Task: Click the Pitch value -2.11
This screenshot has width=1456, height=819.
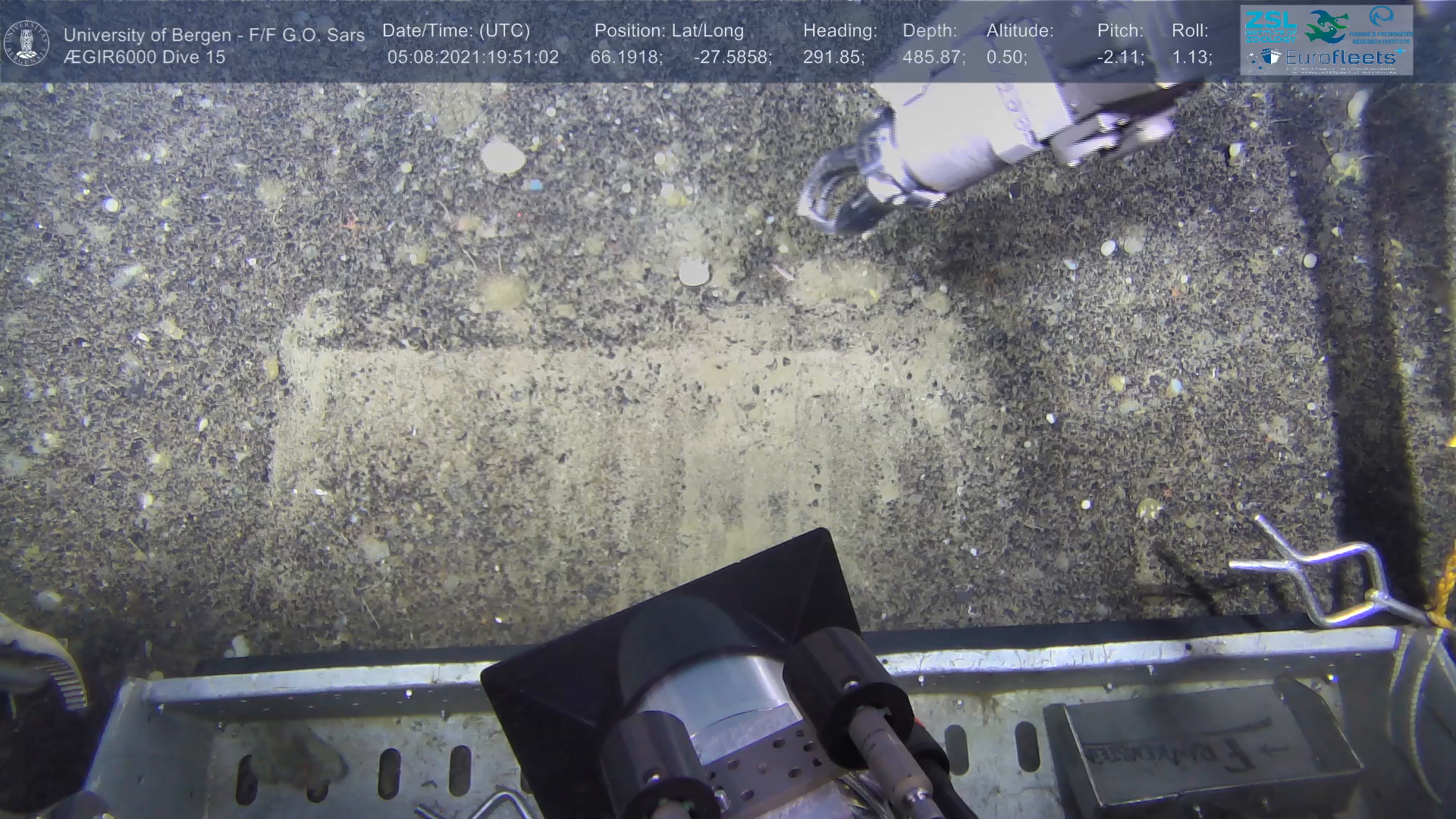Action: pyautogui.click(x=1120, y=58)
